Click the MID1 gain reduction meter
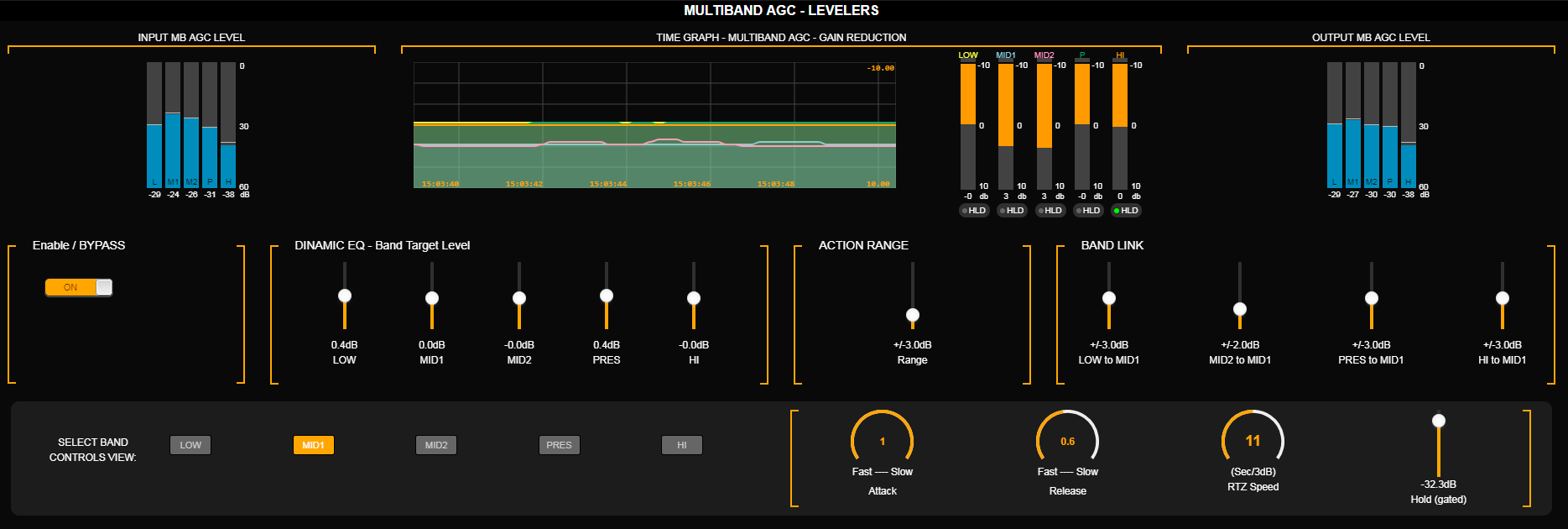This screenshot has width=1568, height=529. point(1006,126)
